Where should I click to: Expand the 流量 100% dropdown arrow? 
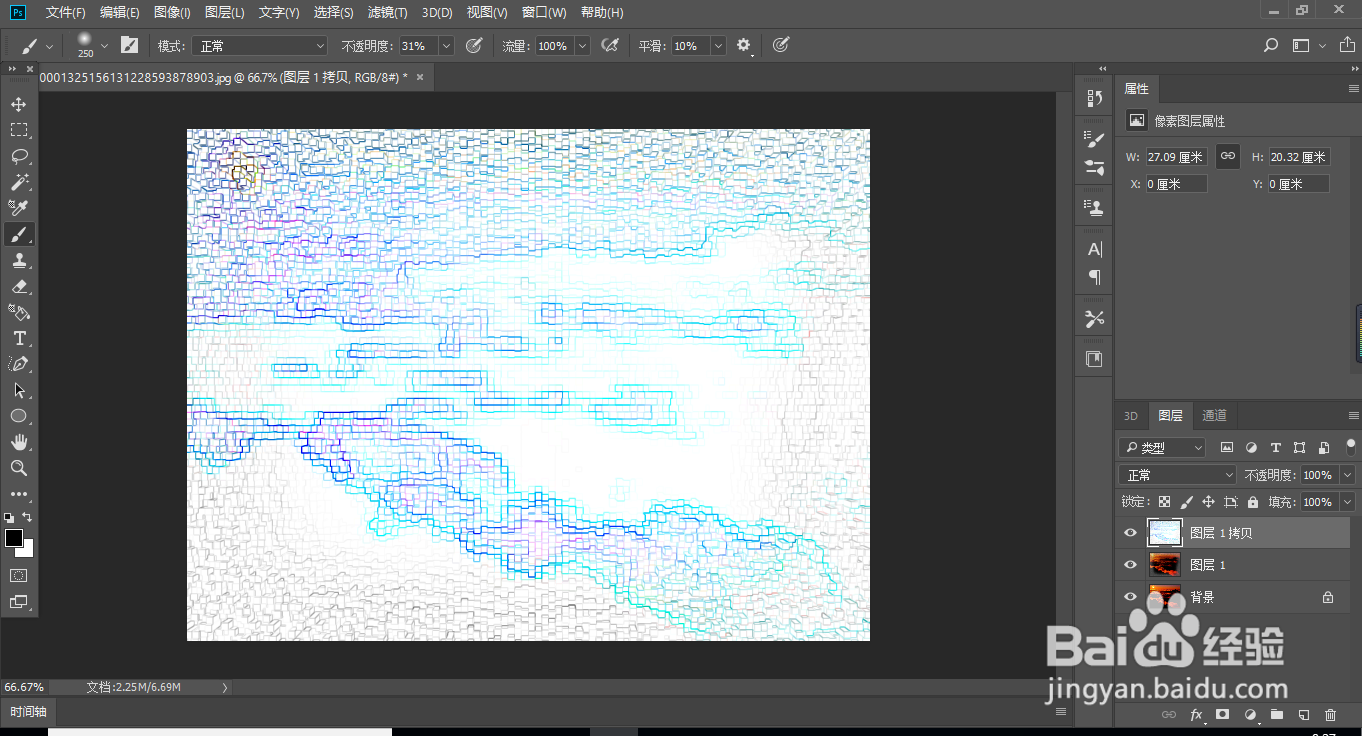(x=582, y=46)
